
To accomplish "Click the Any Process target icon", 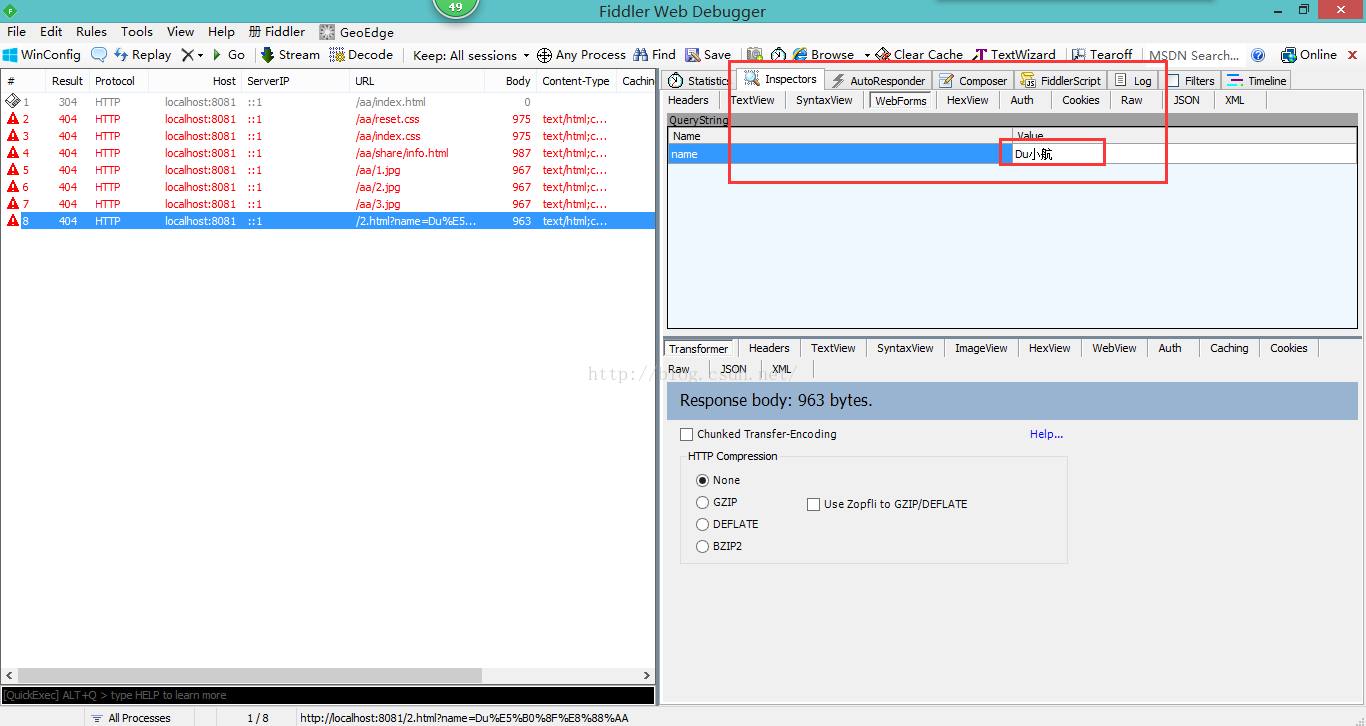I will 544,55.
